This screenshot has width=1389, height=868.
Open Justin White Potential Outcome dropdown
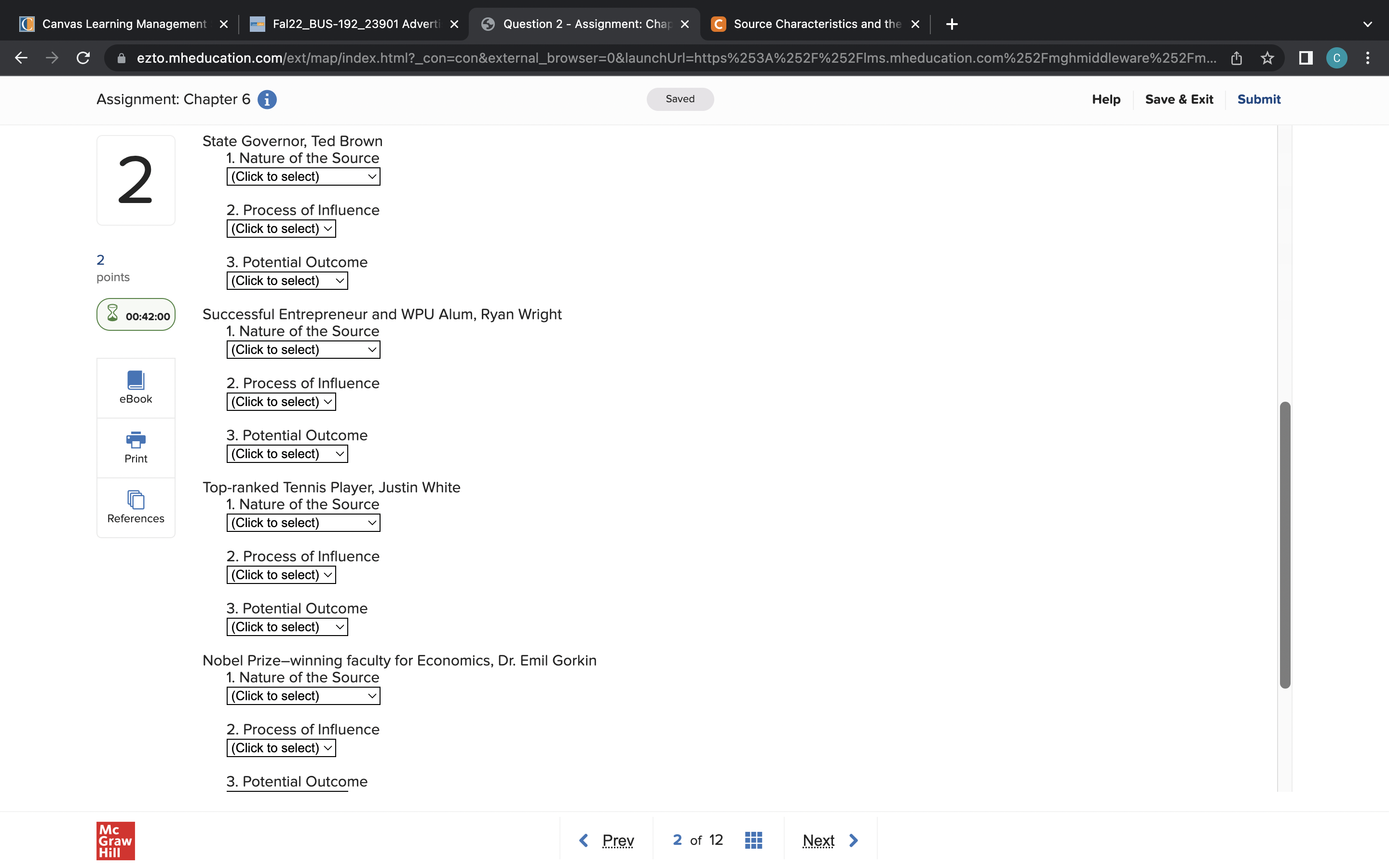pos(287,627)
